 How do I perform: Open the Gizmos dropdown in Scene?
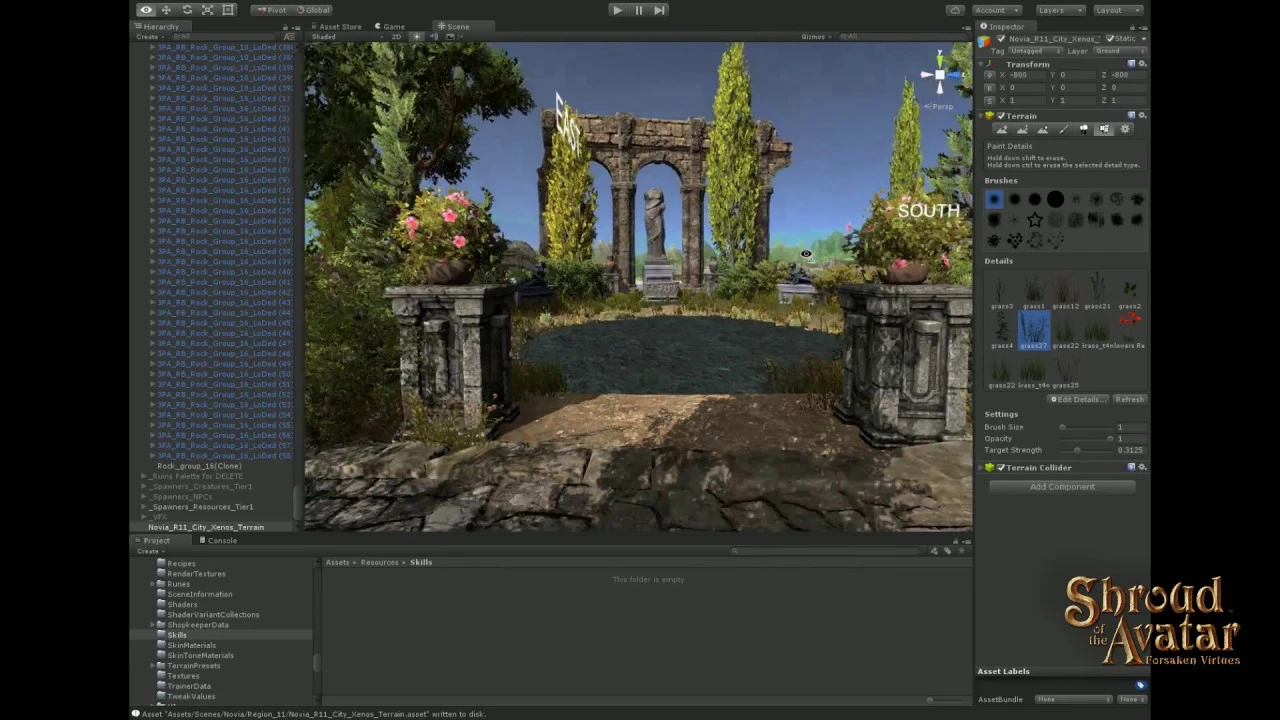pos(816,37)
